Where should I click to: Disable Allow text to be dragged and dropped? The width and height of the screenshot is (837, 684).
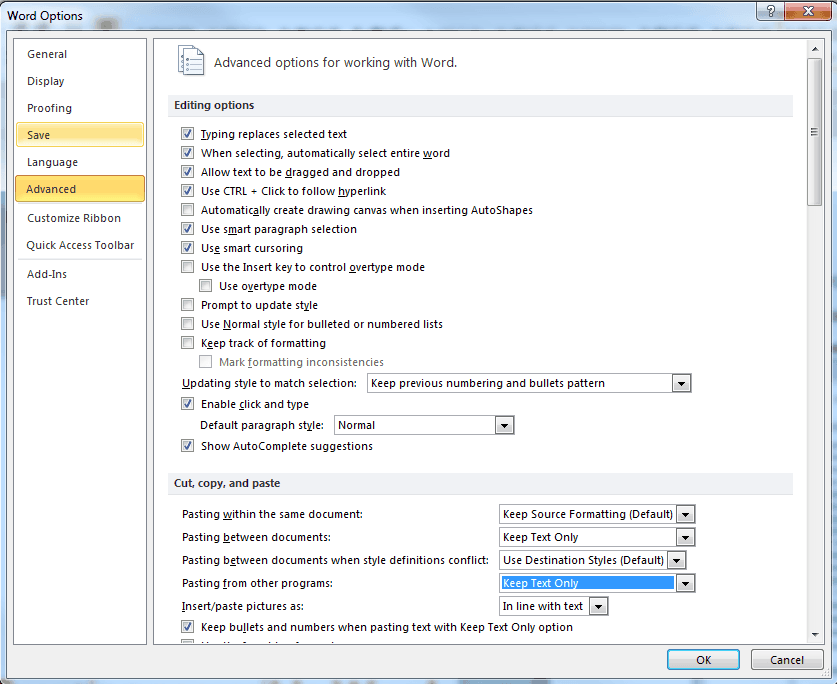187,171
